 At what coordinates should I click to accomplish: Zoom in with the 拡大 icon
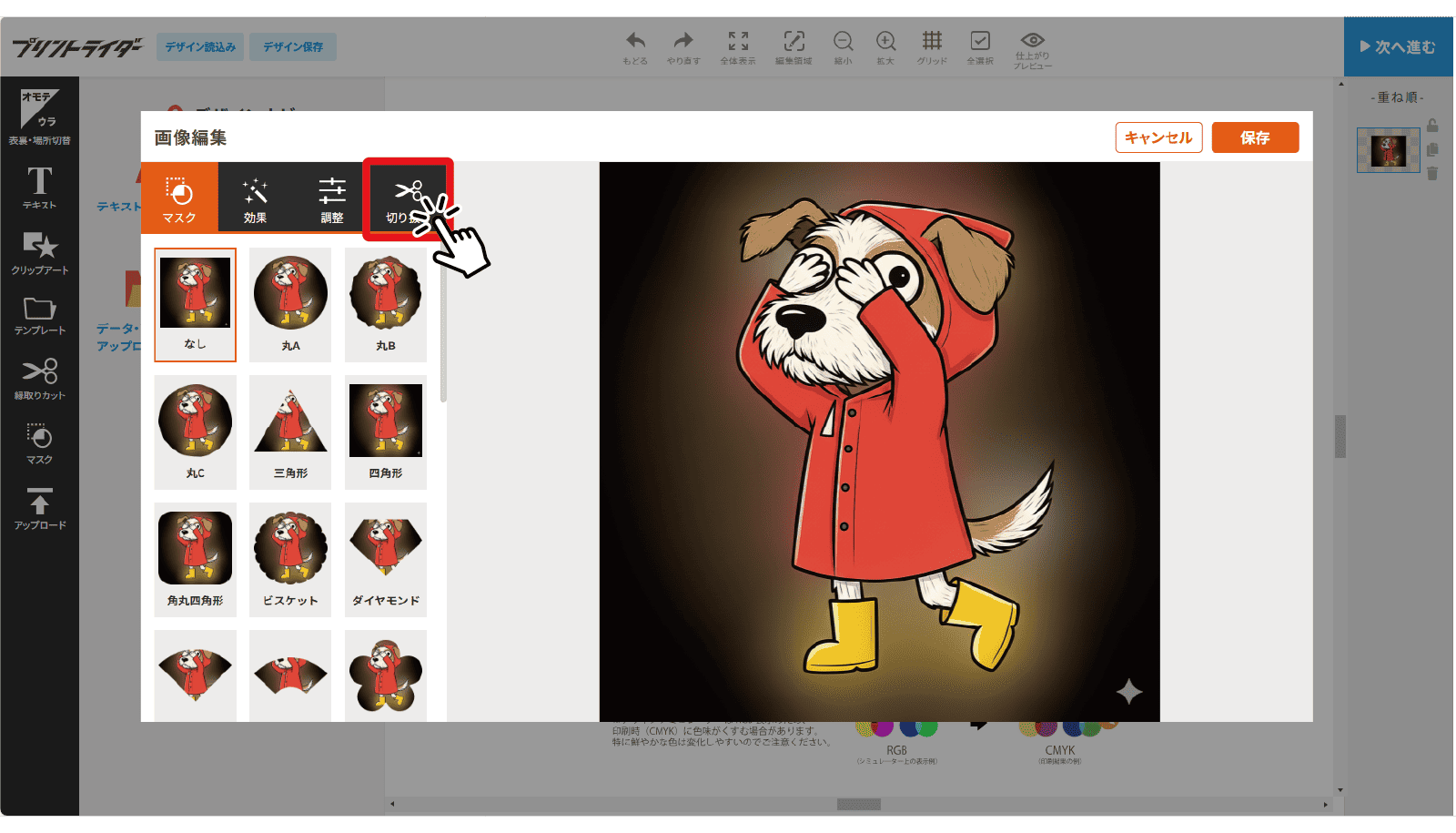coord(885,46)
